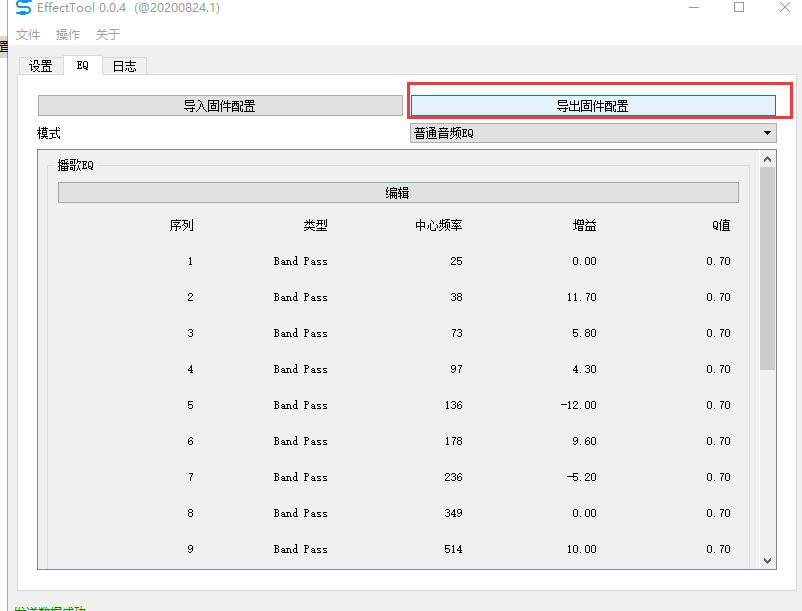Viewport: 802px width, 611px height.
Task: Open the 文件 menu
Action: coord(28,34)
